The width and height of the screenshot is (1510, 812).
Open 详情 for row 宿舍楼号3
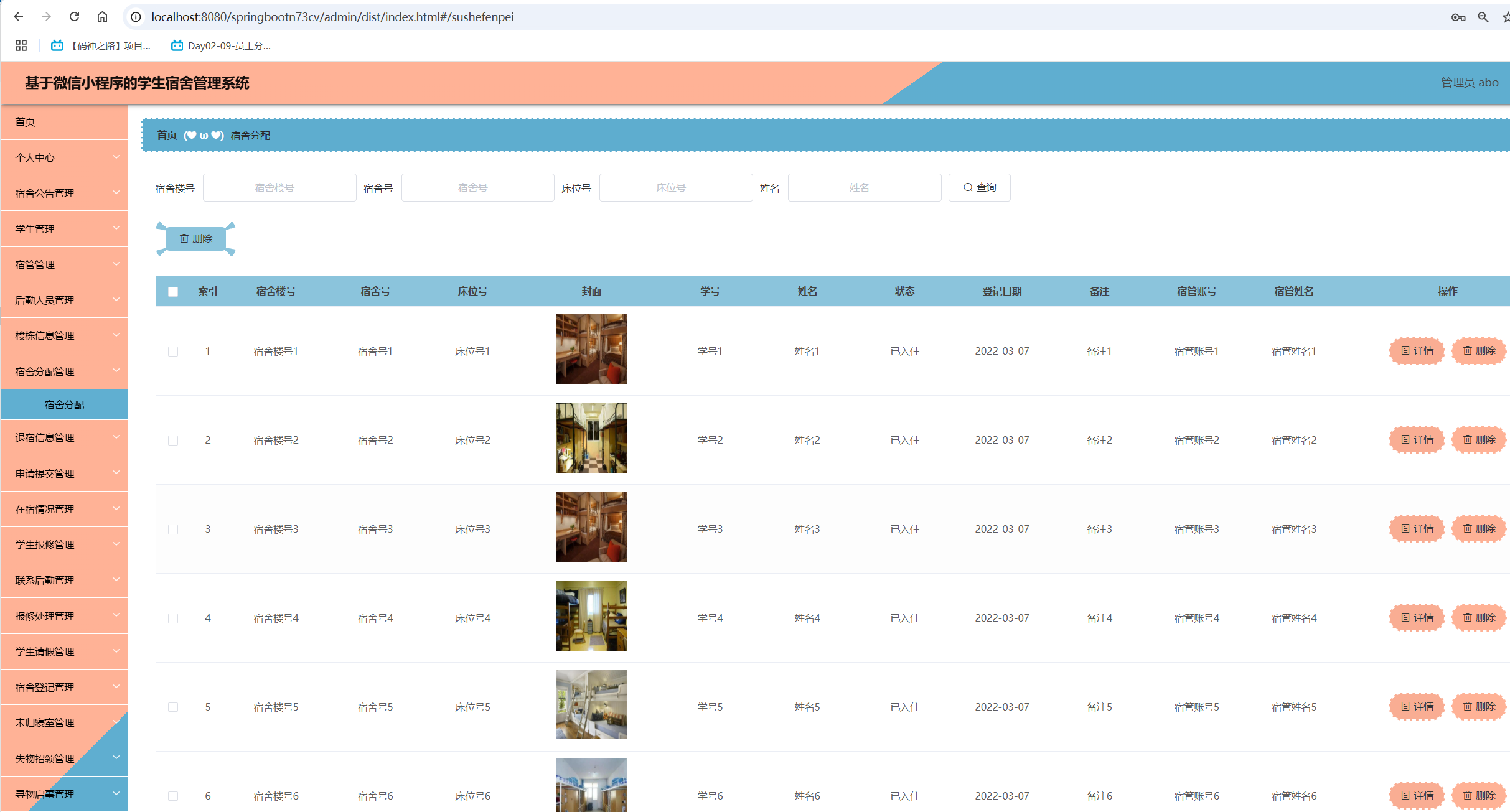tap(1417, 529)
